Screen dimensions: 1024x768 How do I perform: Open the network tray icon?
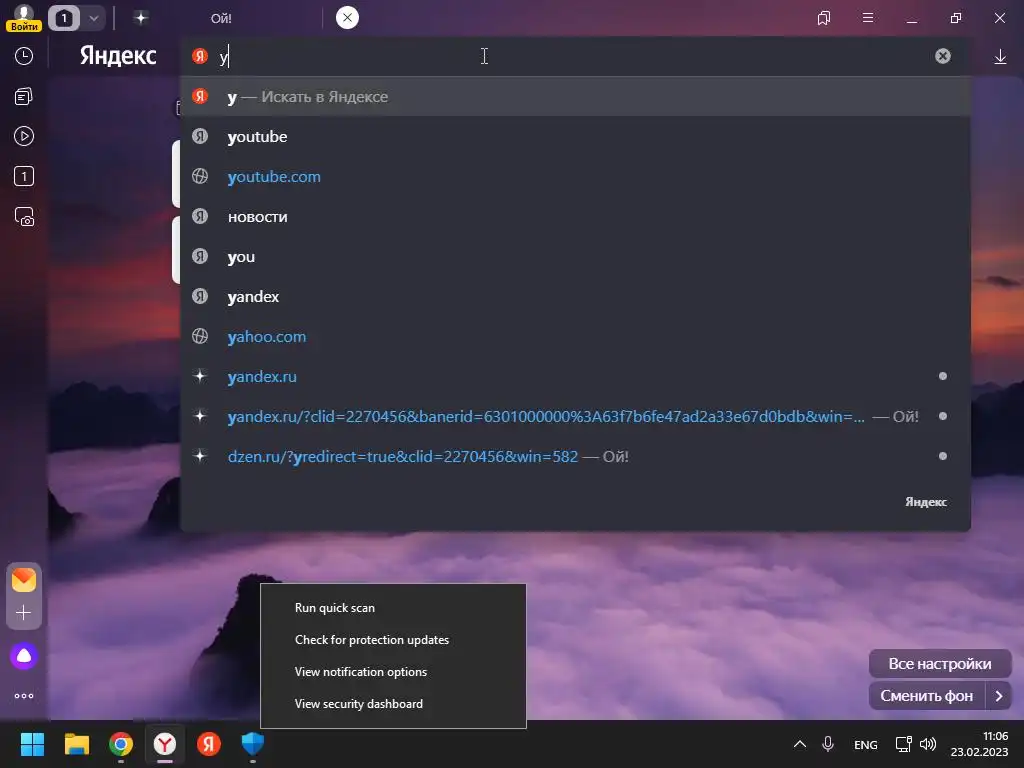(903, 744)
